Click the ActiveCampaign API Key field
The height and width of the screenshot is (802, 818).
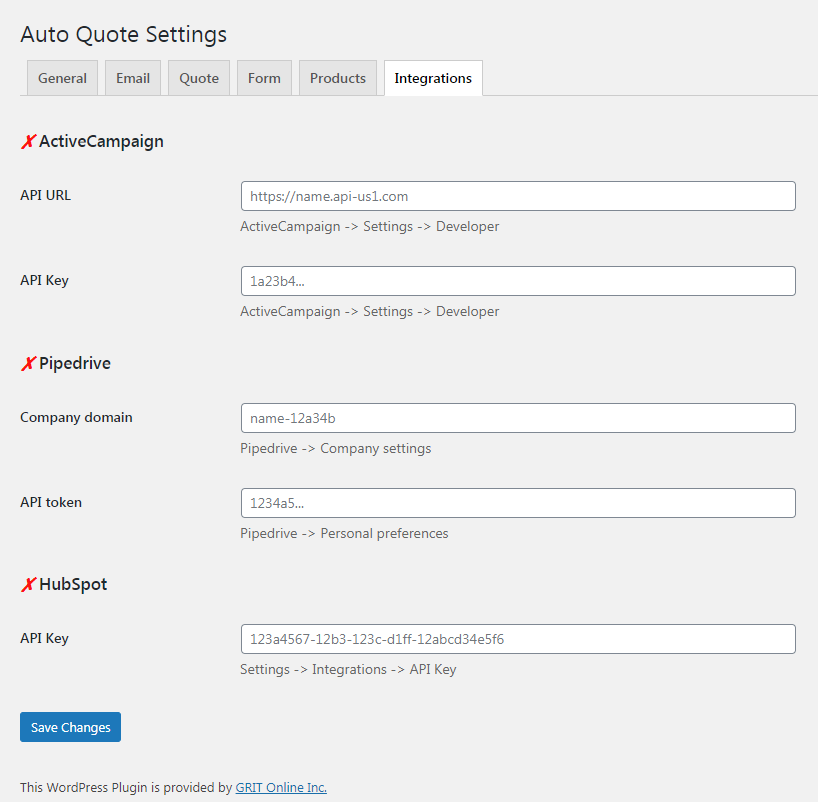518,281
